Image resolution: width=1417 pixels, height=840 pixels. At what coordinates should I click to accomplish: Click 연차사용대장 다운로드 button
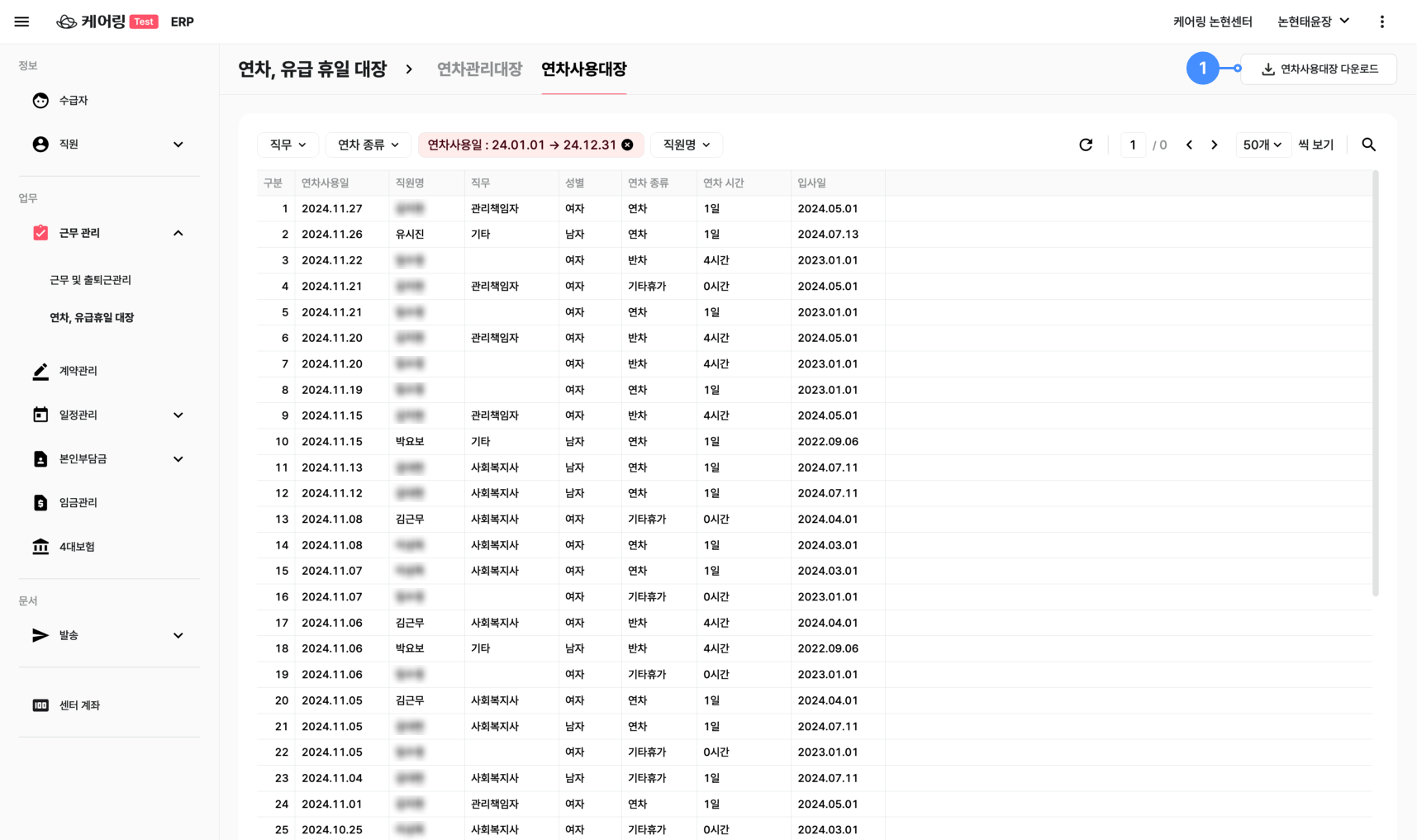pos(1319,69)
